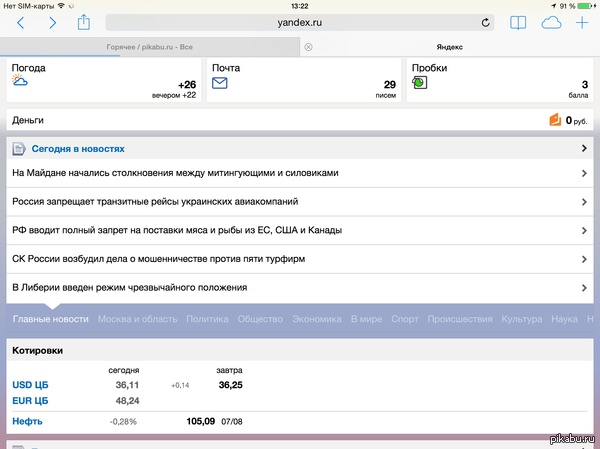The image size is (600, 449).
Task: Tap the Safari forward arrow
Action: 53,22
